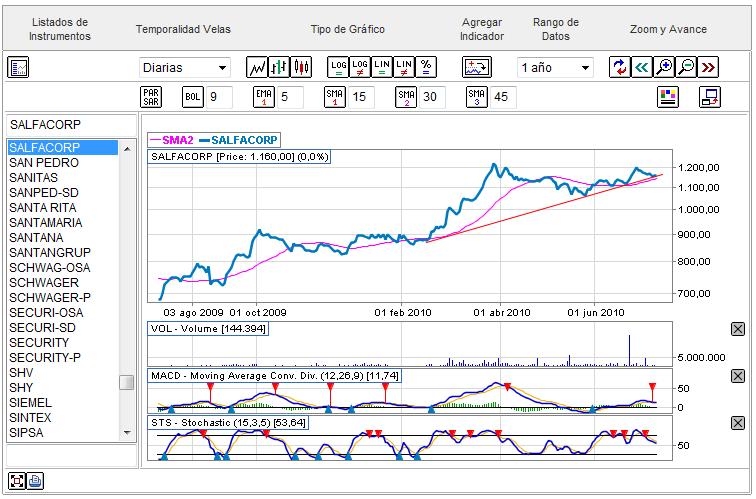
Task: Toggle the SMA 2 indicator
Action: tap(406, 97)
